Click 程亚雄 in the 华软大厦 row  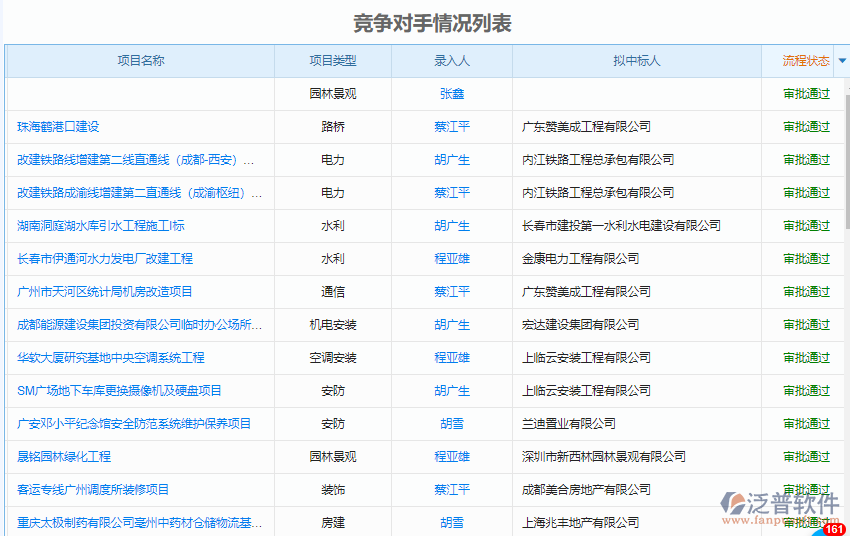coord(452,358)
